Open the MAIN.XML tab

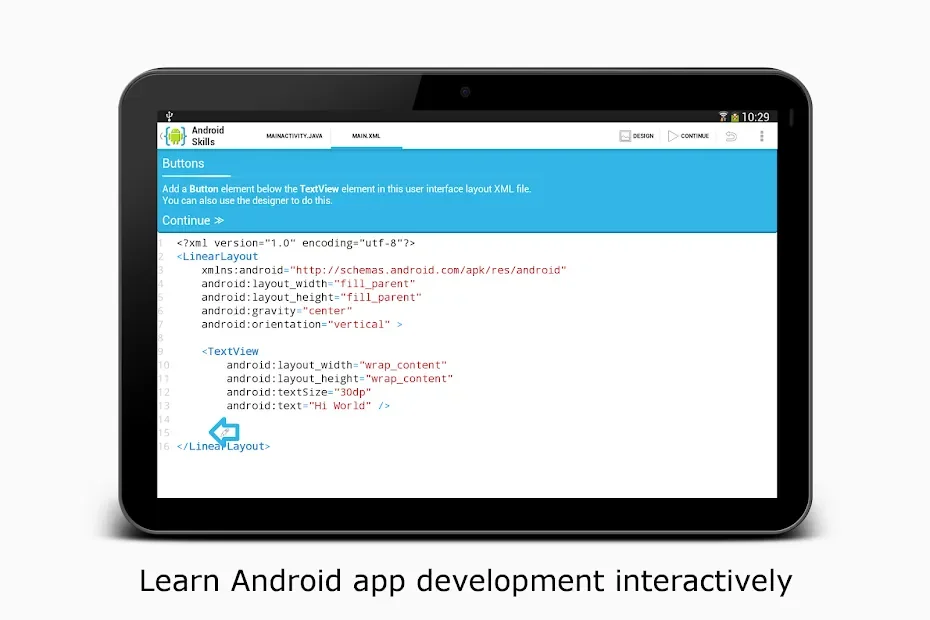point(366,135)
